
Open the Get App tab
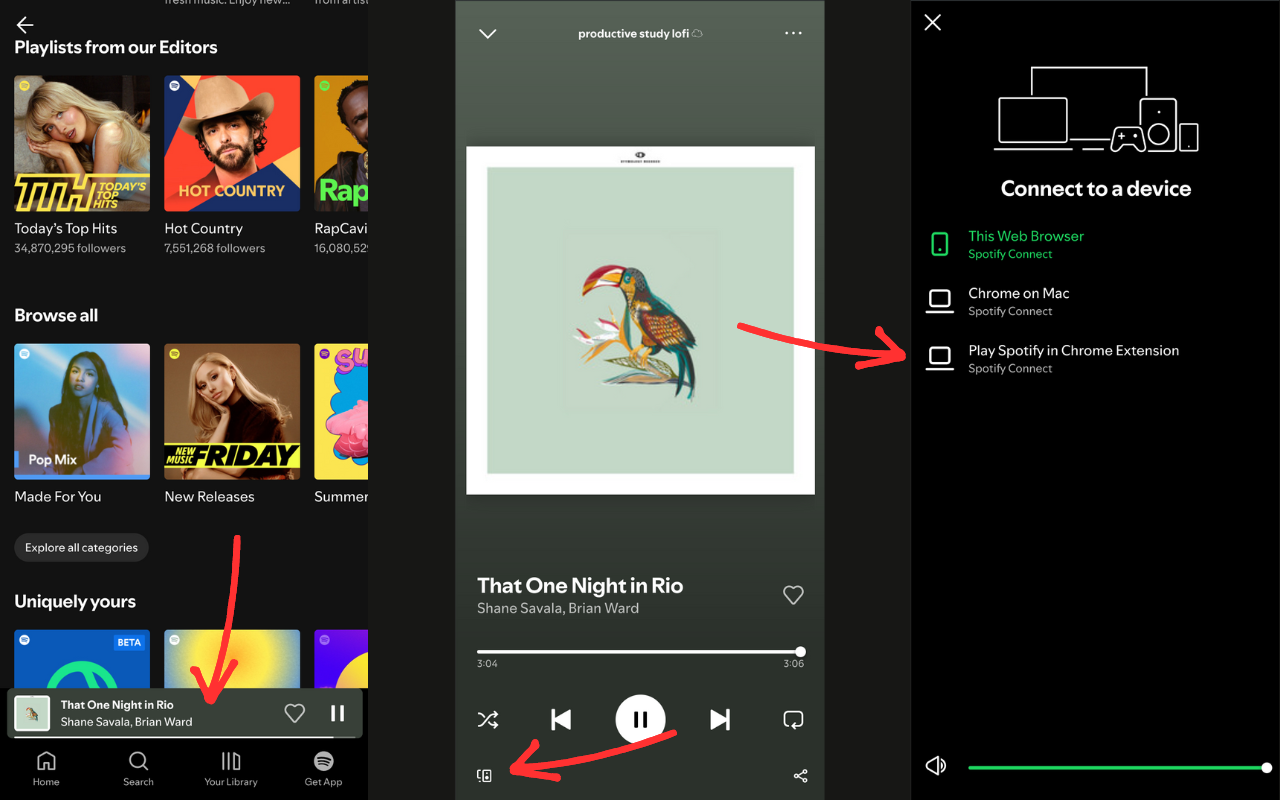323,769
